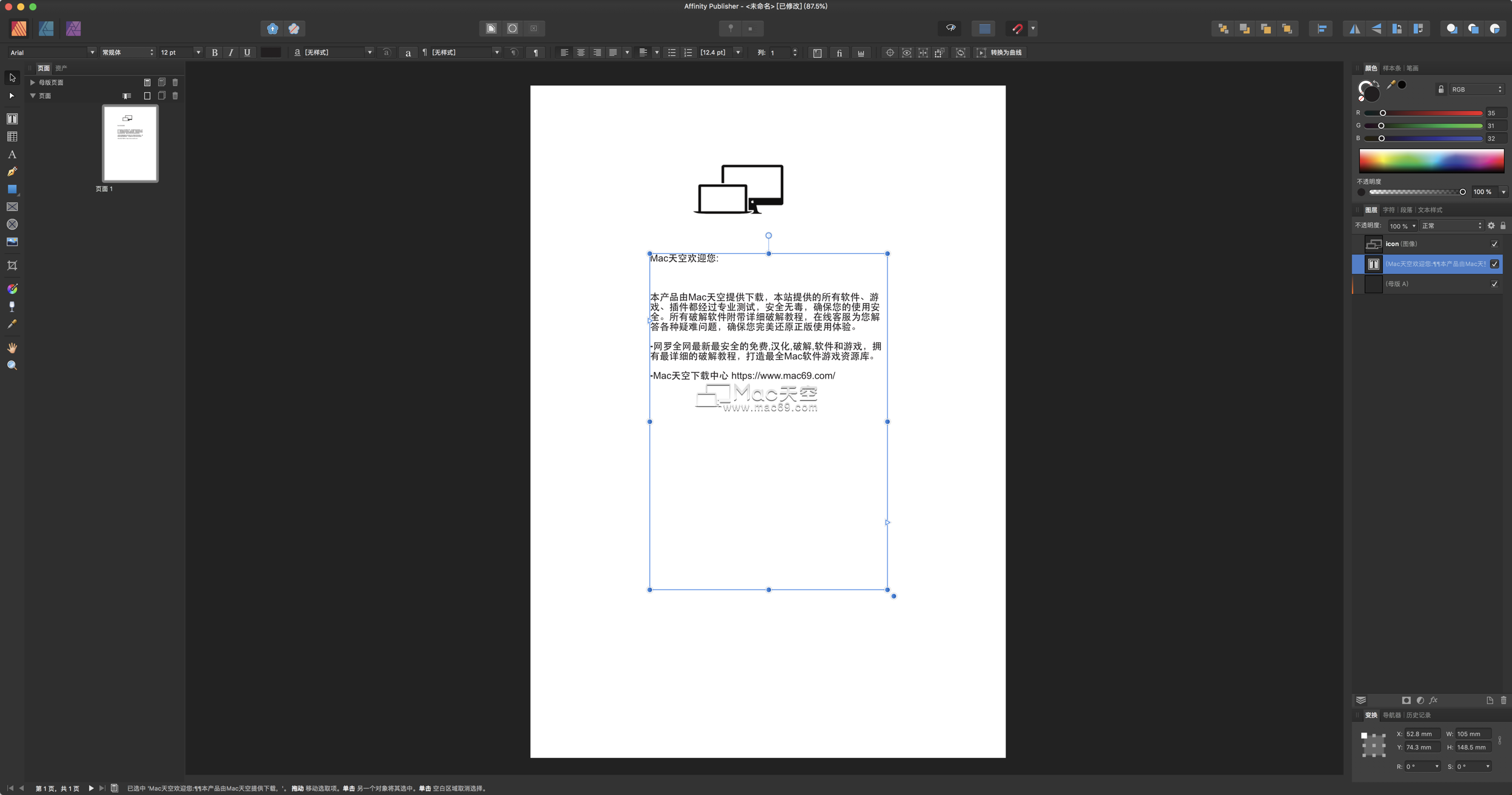Select the Node tool

point(12,96)
